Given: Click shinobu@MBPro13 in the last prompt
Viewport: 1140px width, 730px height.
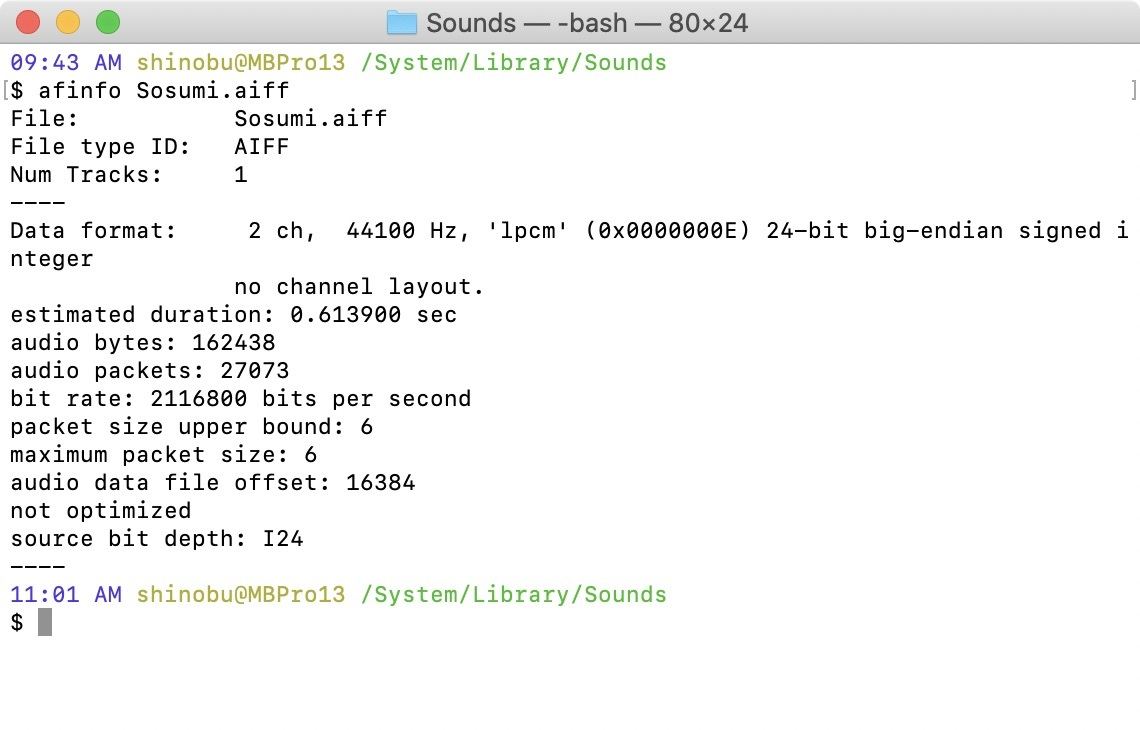Looking at the screenshot, I should [241, 595].
